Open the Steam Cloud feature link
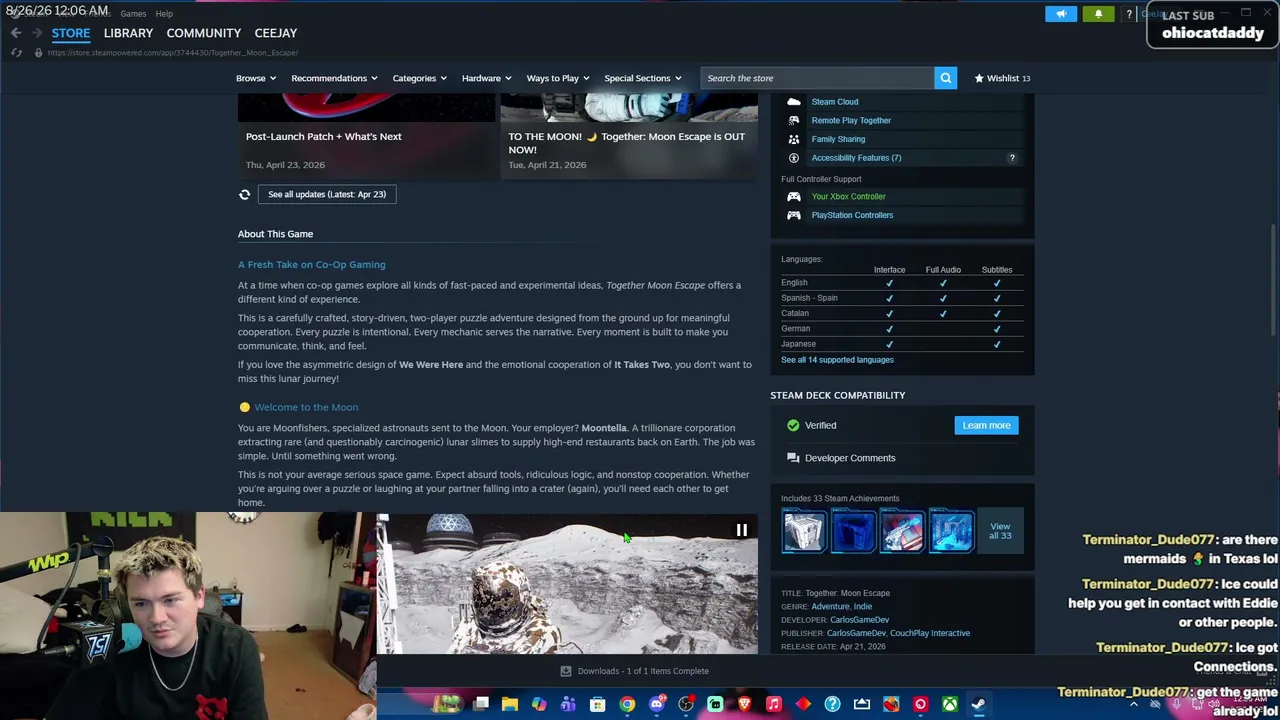This screenshot has width=1280, height=720. [835, 102]
